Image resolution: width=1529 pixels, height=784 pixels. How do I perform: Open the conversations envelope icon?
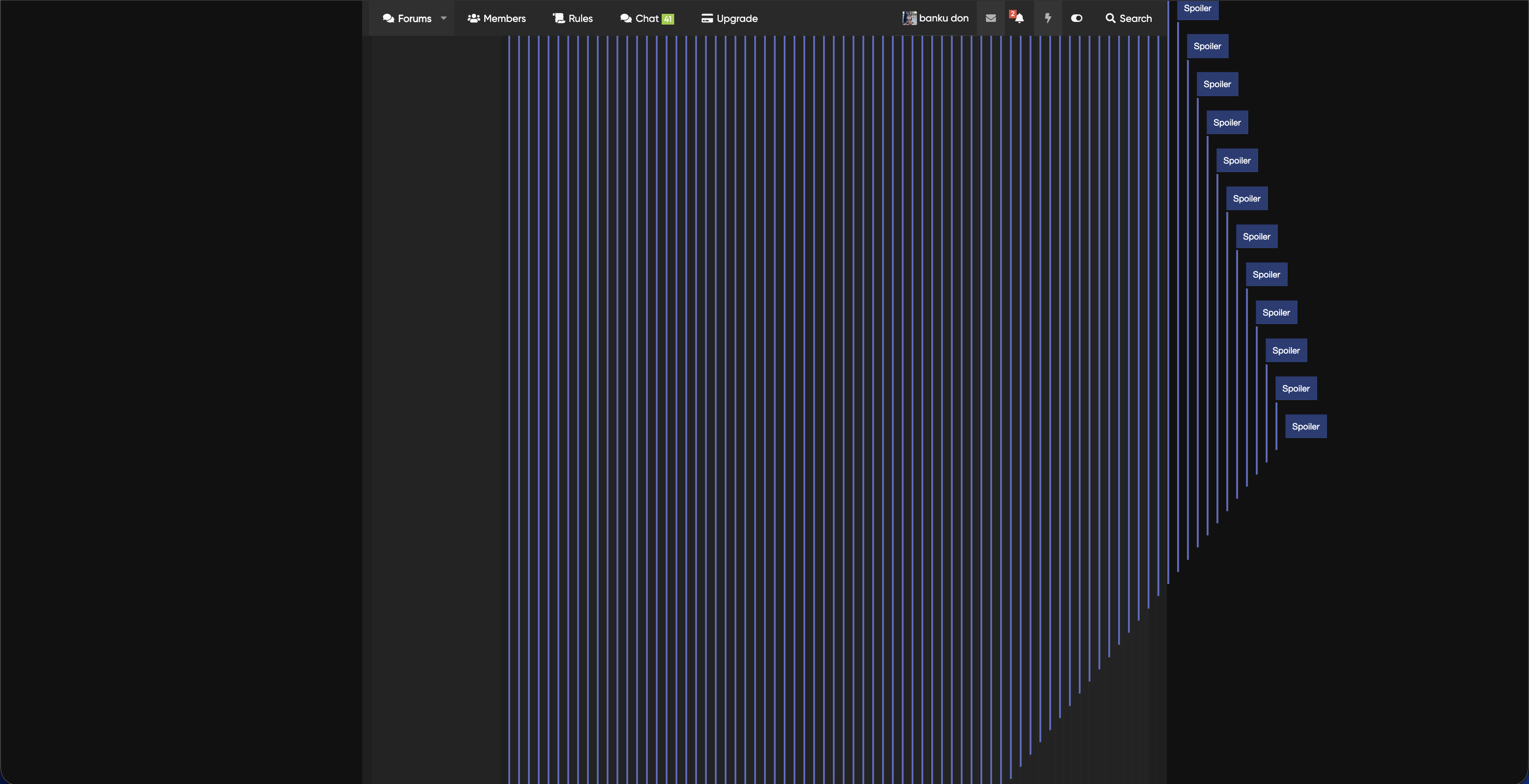pos(991,18)
